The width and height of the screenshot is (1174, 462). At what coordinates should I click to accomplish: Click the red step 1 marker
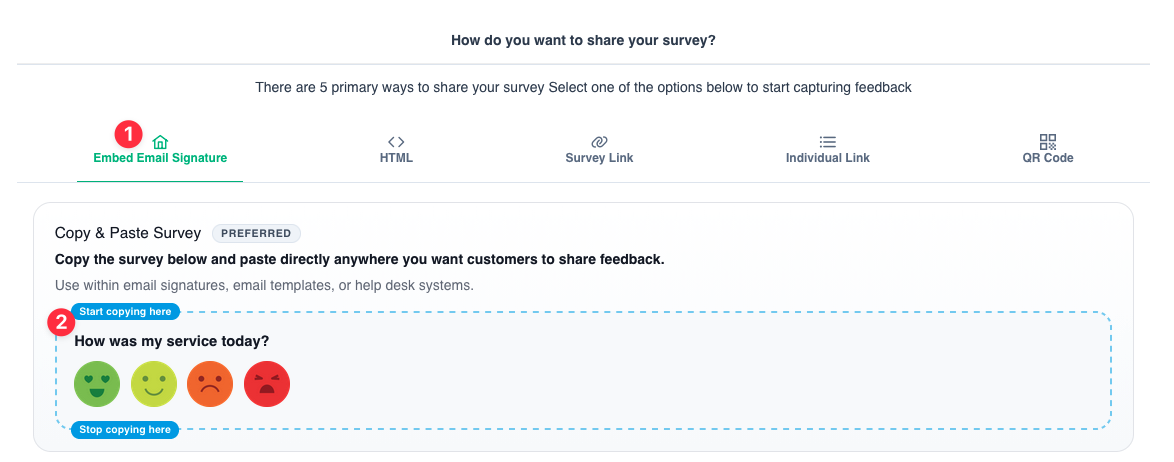pyautogui.click(x=128, y=133)
